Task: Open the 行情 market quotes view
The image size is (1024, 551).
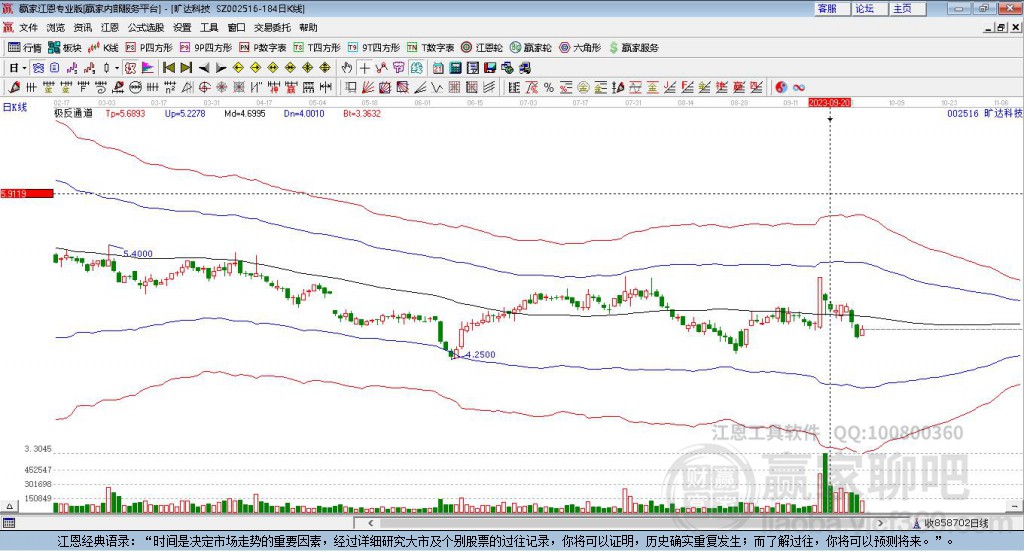Action: tap(24, 48)
